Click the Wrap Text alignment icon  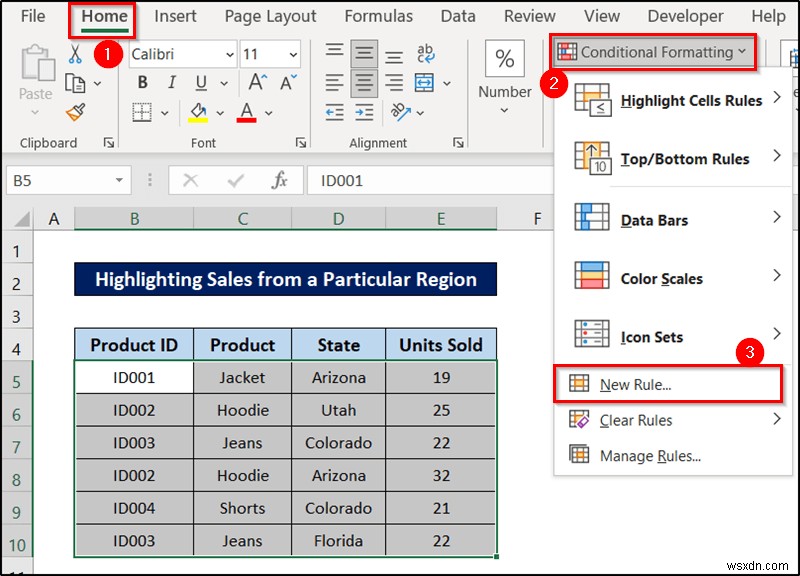[x=427, y=55]
